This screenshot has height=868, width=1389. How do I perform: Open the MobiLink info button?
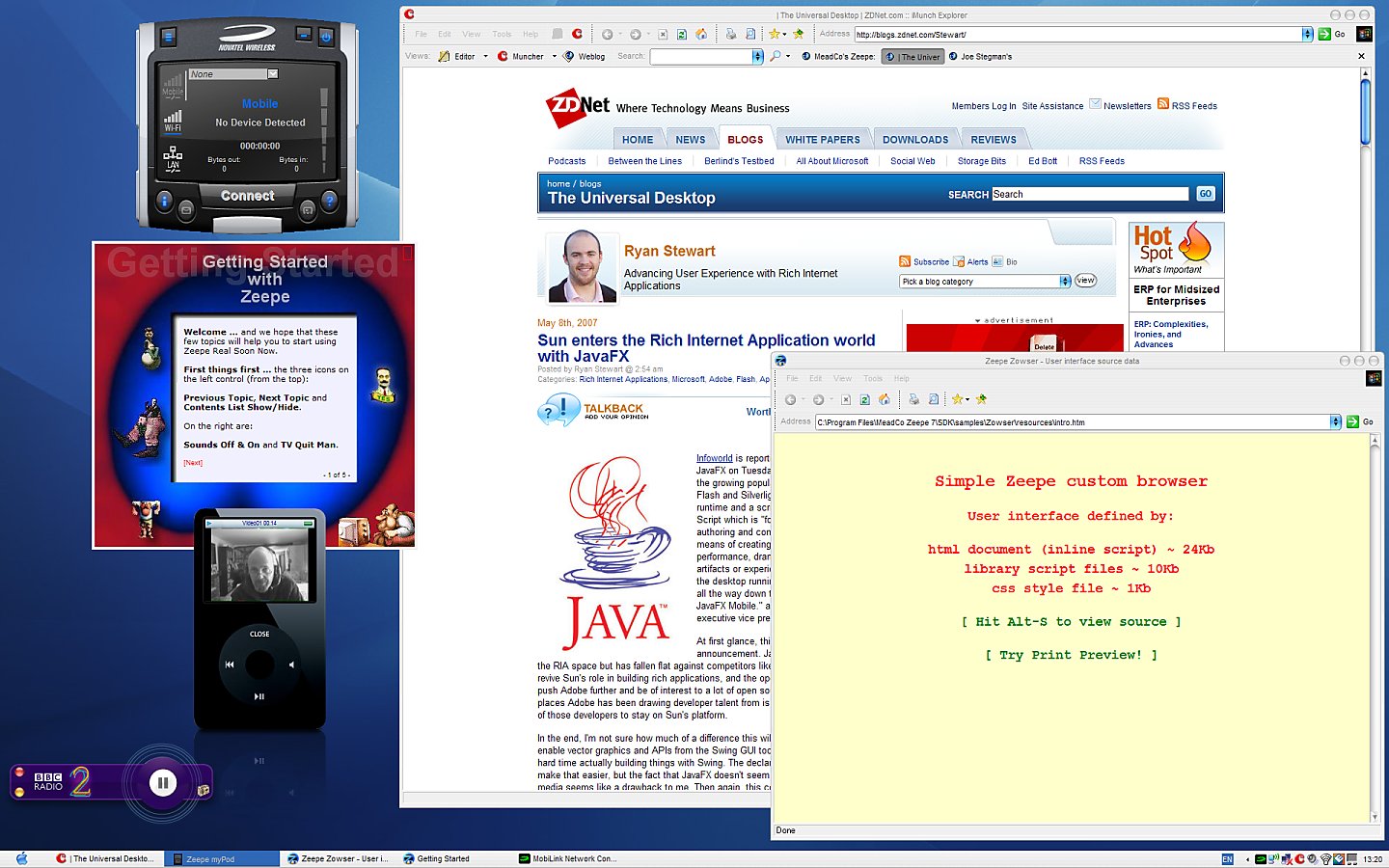coord(164,201)
